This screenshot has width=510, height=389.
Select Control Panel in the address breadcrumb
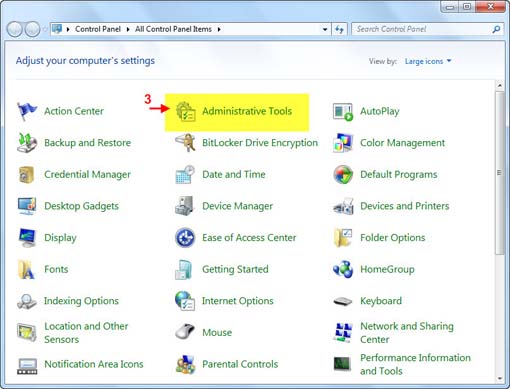[x=98, y=29]
